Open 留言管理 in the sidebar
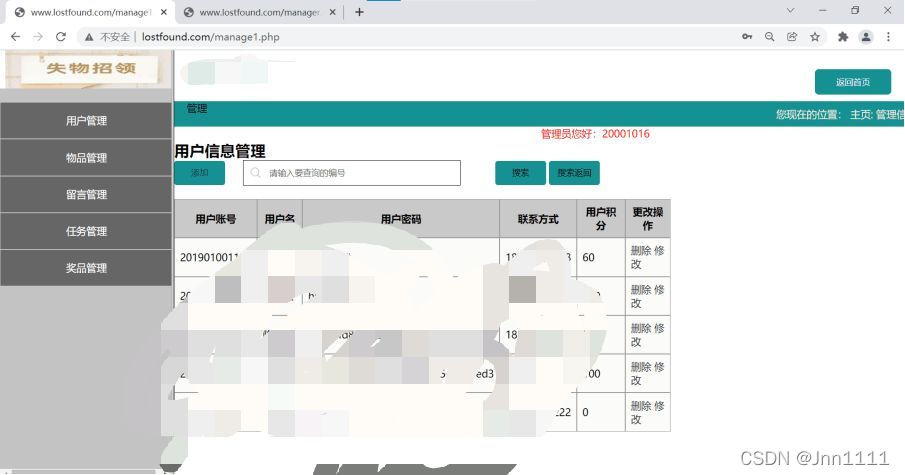This screenshot has width=905, height=475. point(86,195)
